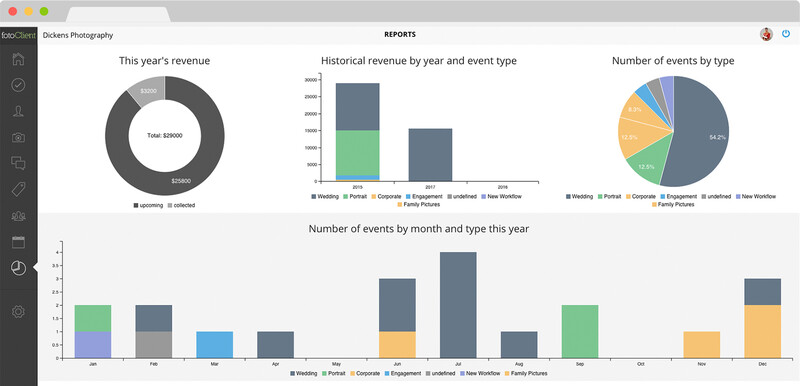Toggle Family Pictures legend under Historical revenue

click(418, 204)
